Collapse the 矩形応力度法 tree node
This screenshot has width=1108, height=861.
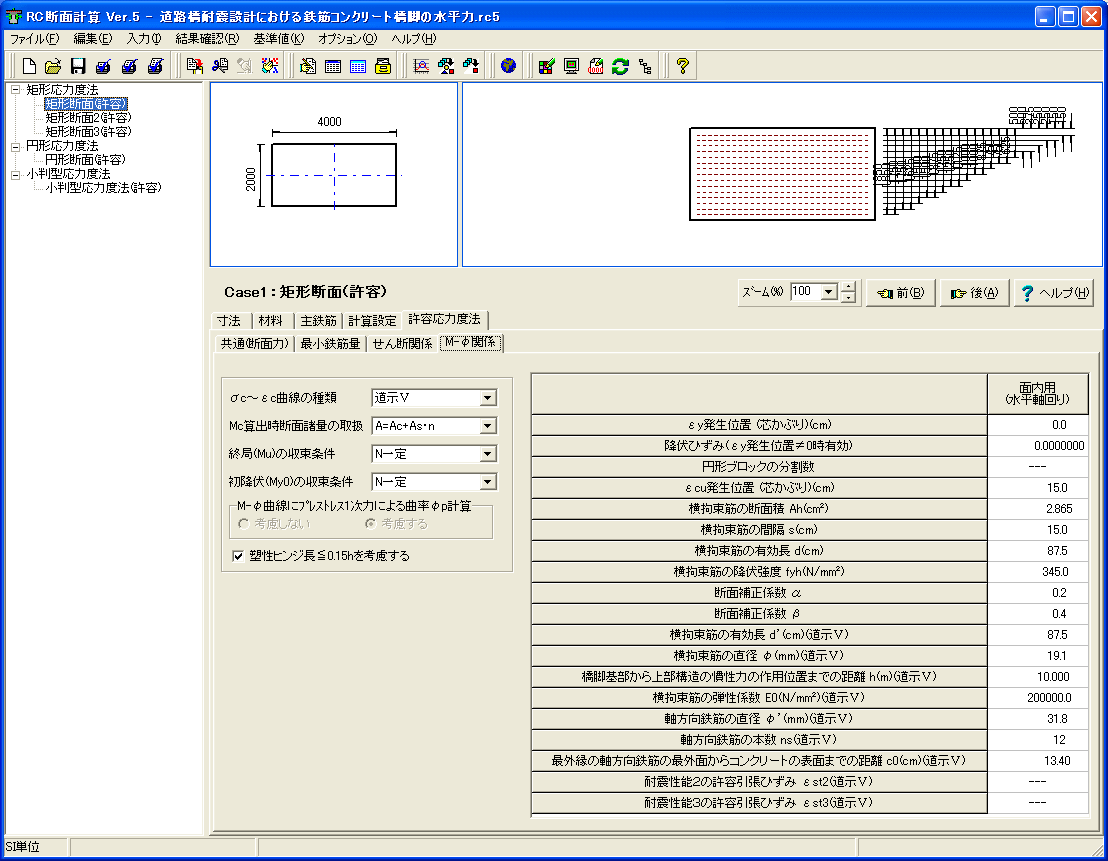point(15,90)
